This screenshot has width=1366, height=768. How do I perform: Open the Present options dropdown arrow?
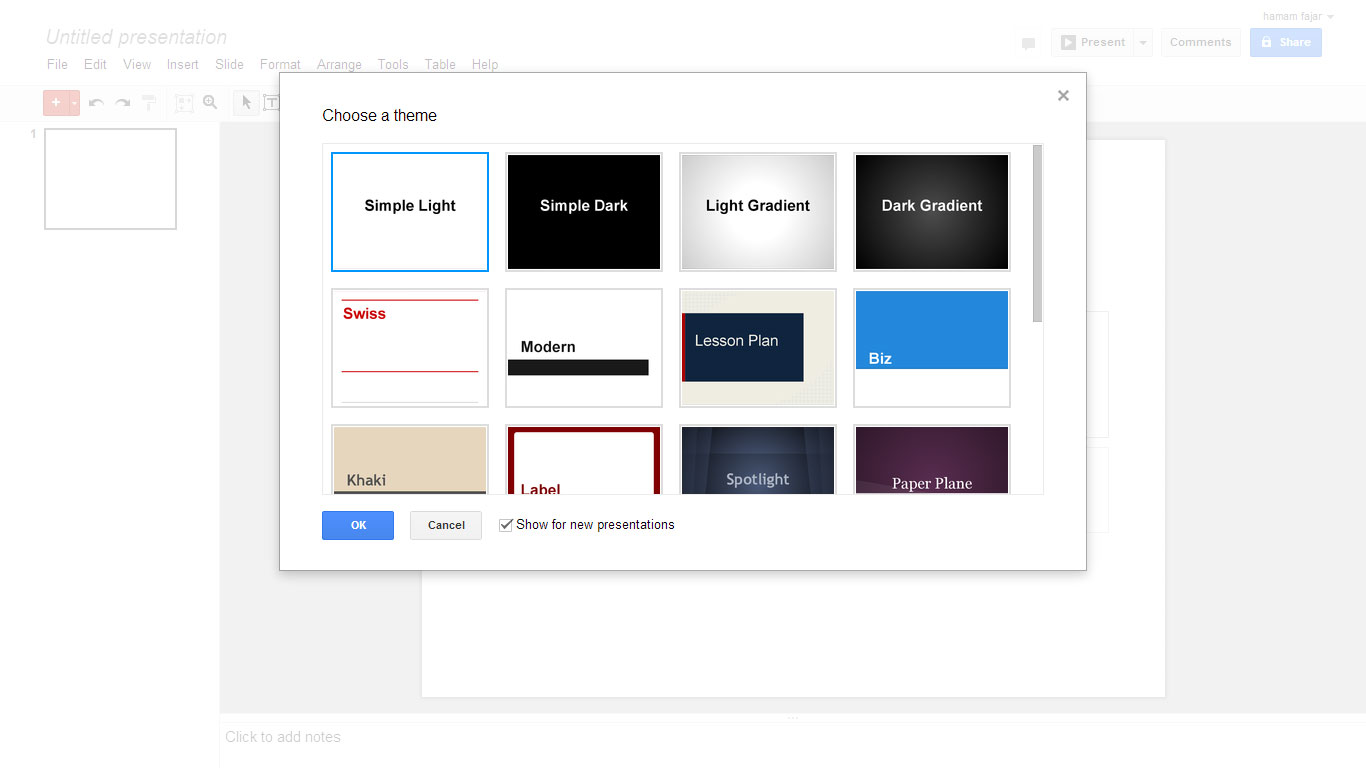pos(1144,42)
